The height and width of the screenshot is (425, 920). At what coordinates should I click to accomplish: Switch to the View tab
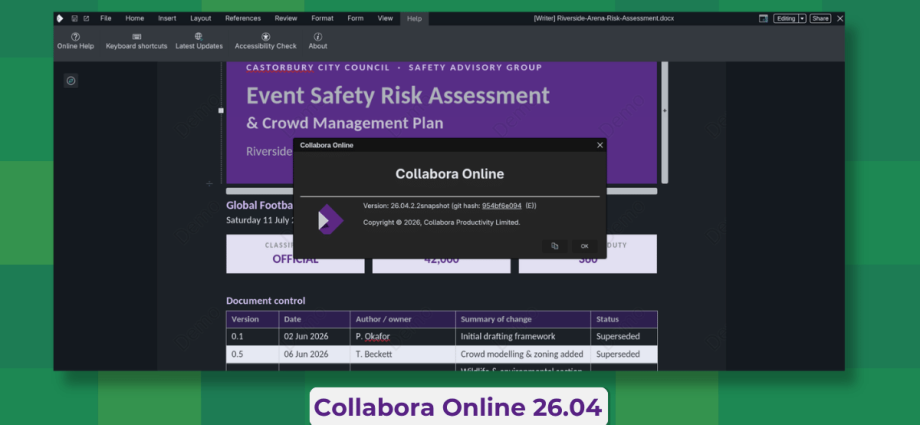[x=385, y=19]
